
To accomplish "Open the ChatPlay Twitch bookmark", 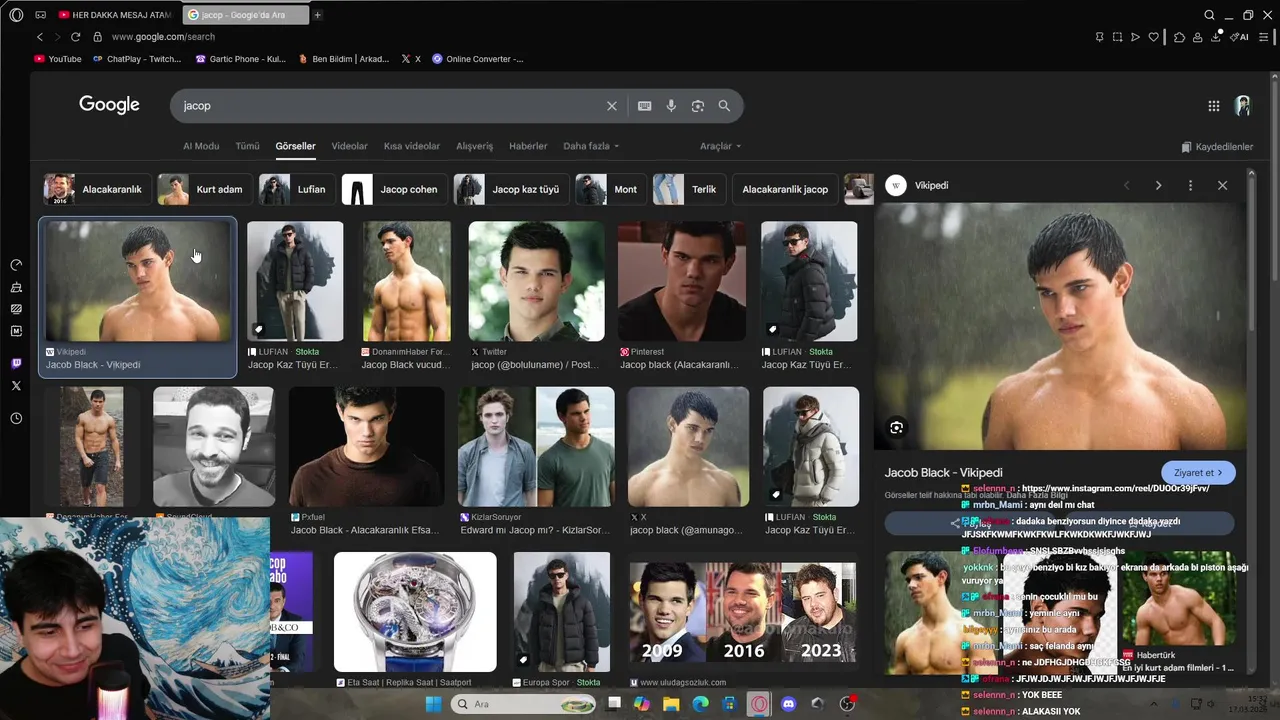I will [137, 59].
